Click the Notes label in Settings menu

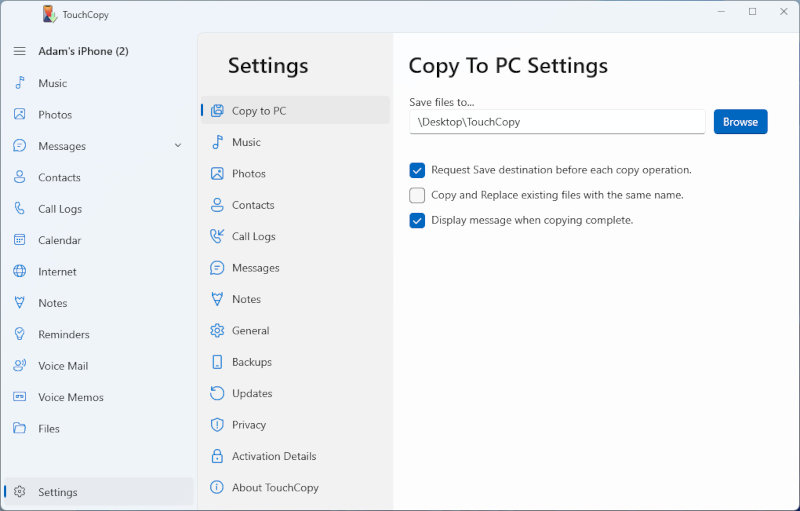246,299
